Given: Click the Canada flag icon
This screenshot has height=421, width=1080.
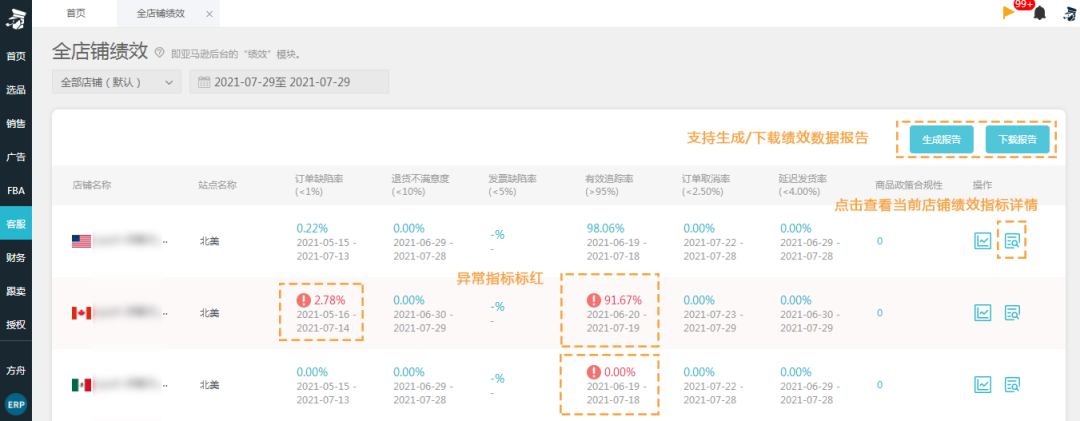Looking at the screenshot, I should (x=81, y=313).
